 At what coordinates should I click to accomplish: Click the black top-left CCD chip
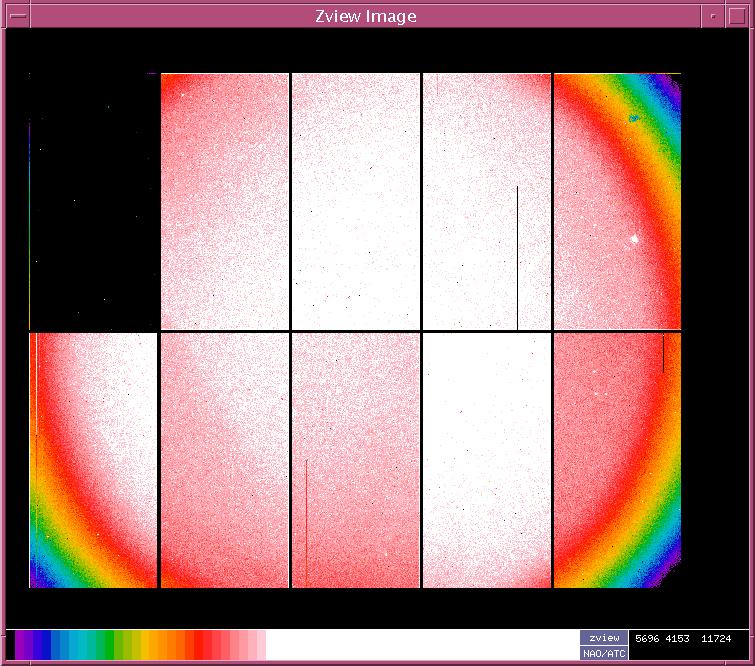click(x=94, y=200)
